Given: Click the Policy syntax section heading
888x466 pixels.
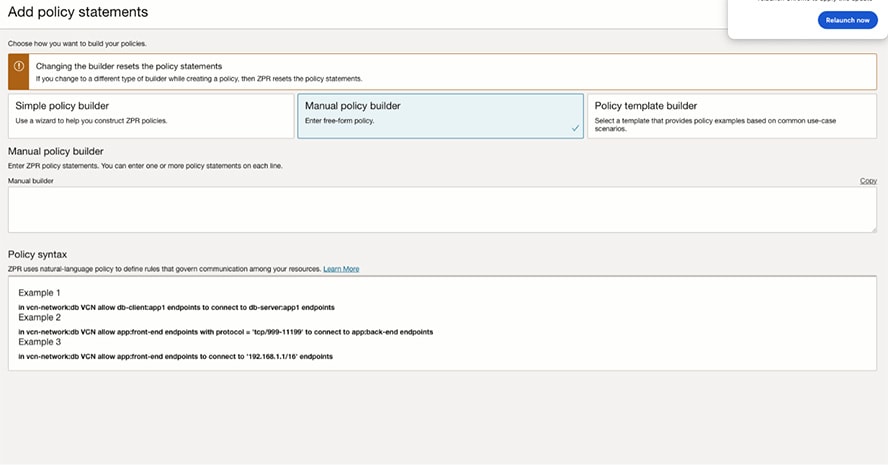Looking at the screenshot, I should coord(38,255).
